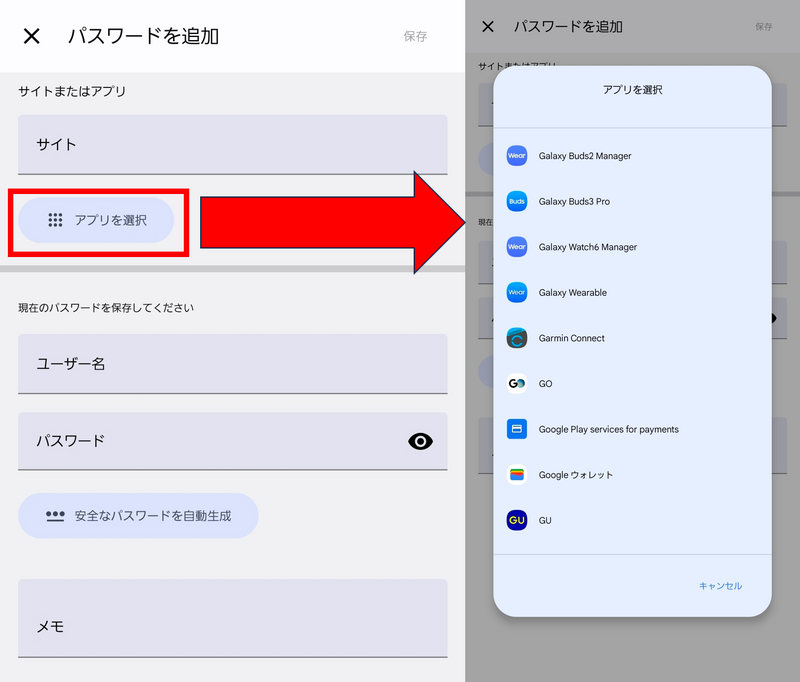Close the パスワードを追加 screen on the left
Screen dimensions: 800x682
pos(32,36)
